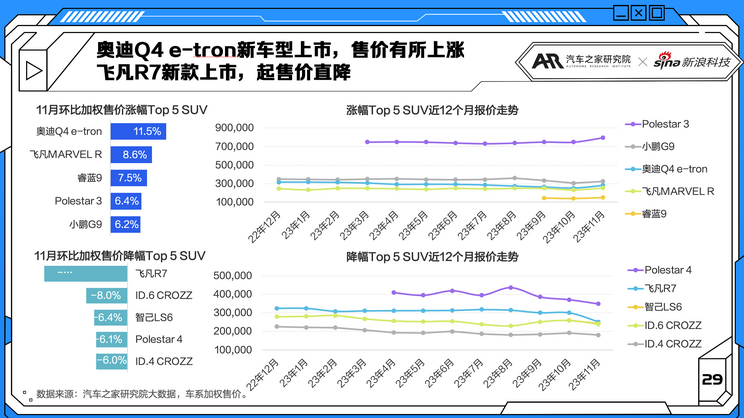Screen dimensions: 744x418
Task: Click the Polestar 4 peak point at 23年8月
Action: click(x=511, y=288)
